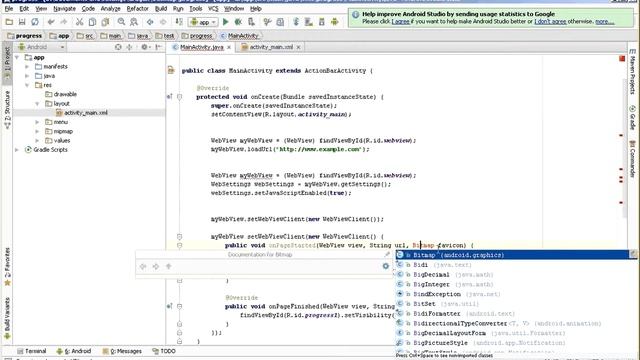This screenshot has height=360, width=640.
Task: Click the Undo arrow icon
Action: [x=51, y=22]
